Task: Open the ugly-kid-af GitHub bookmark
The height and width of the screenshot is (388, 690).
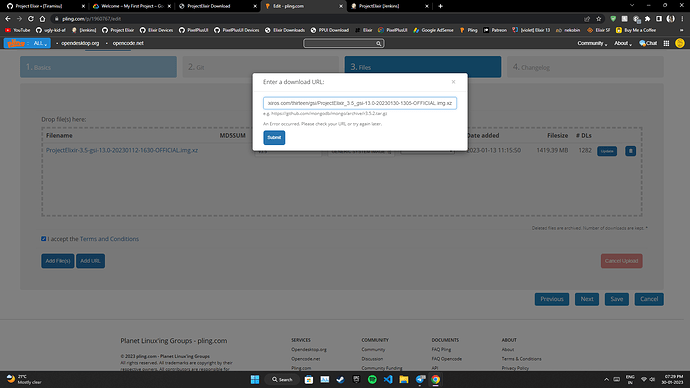Action: pyautogui.click(x=50, y=30)
